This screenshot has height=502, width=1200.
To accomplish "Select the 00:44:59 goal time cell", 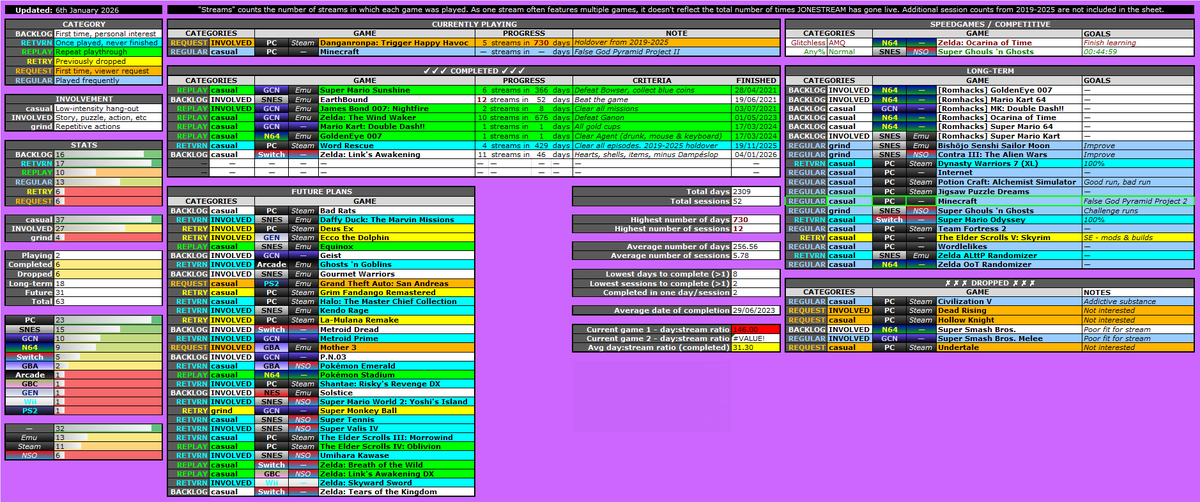I will coord(1137,52).
